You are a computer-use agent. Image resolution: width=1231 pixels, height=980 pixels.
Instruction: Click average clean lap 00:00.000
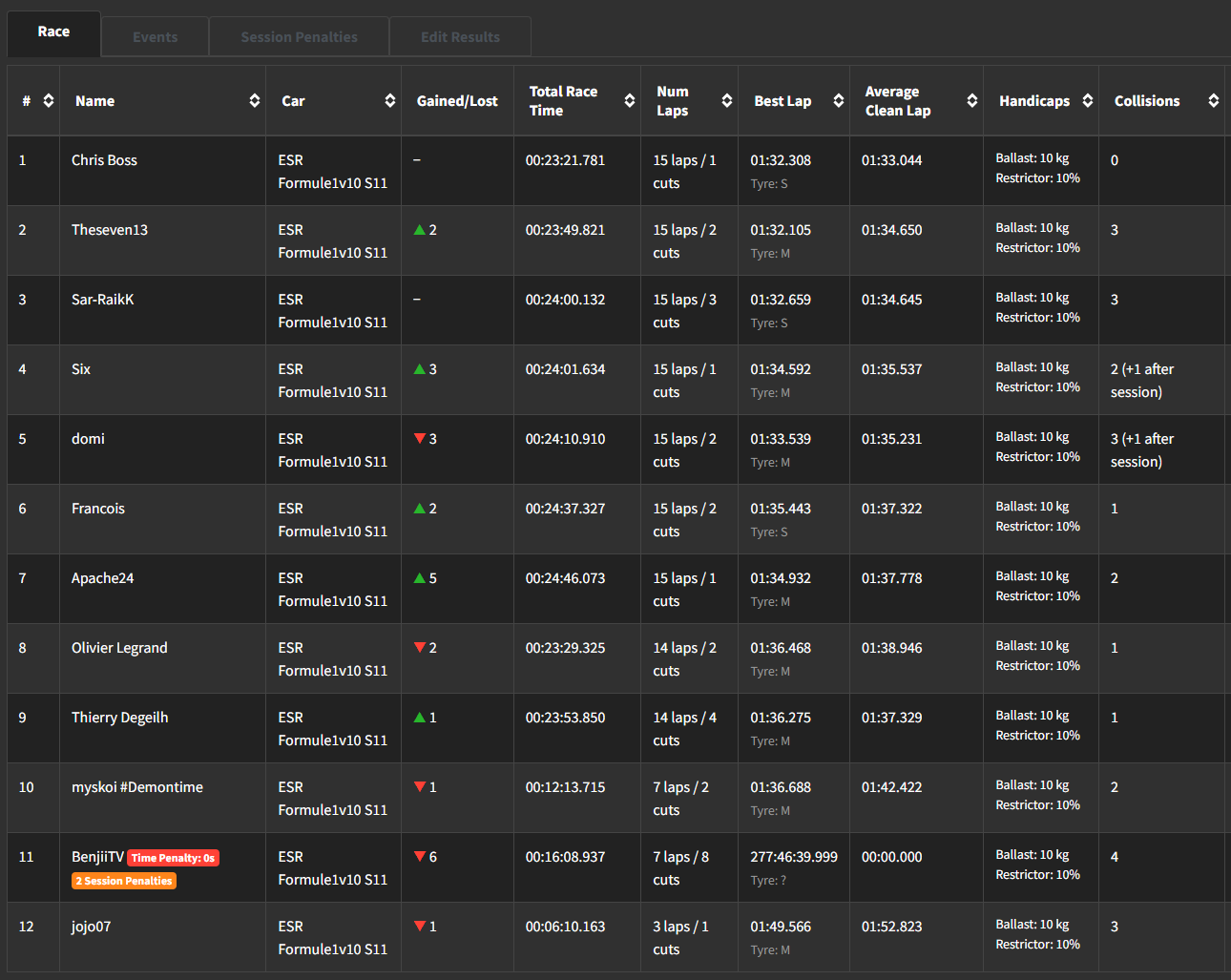point(891,857)
